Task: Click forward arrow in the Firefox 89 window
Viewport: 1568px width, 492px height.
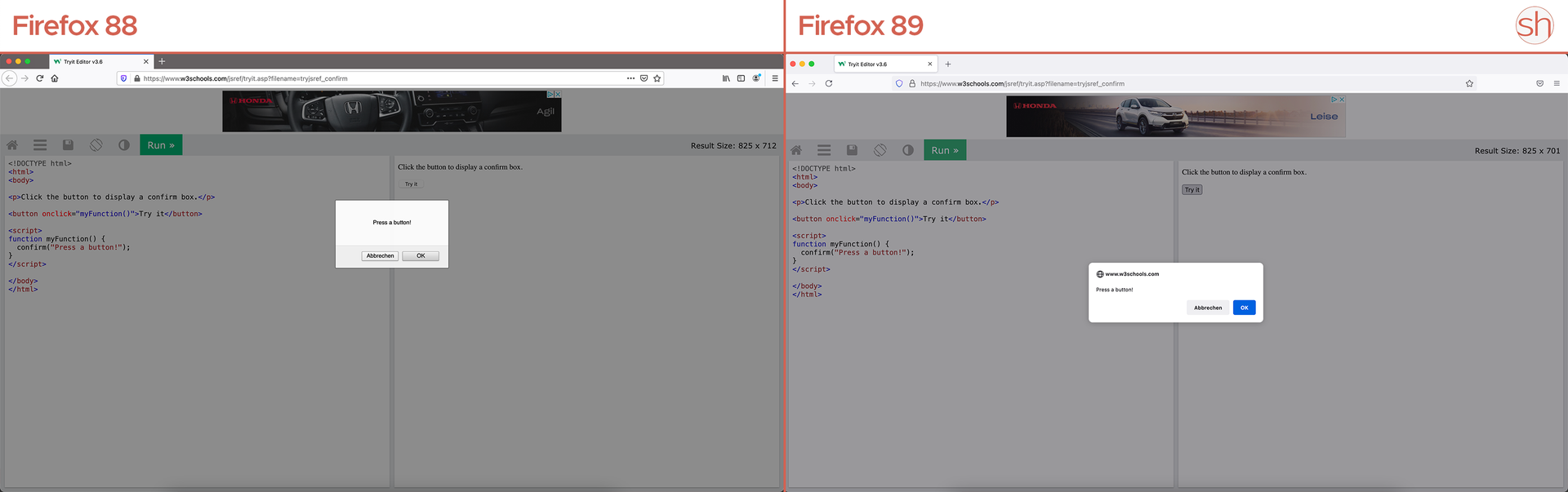Action: click(x=812, y=83)
